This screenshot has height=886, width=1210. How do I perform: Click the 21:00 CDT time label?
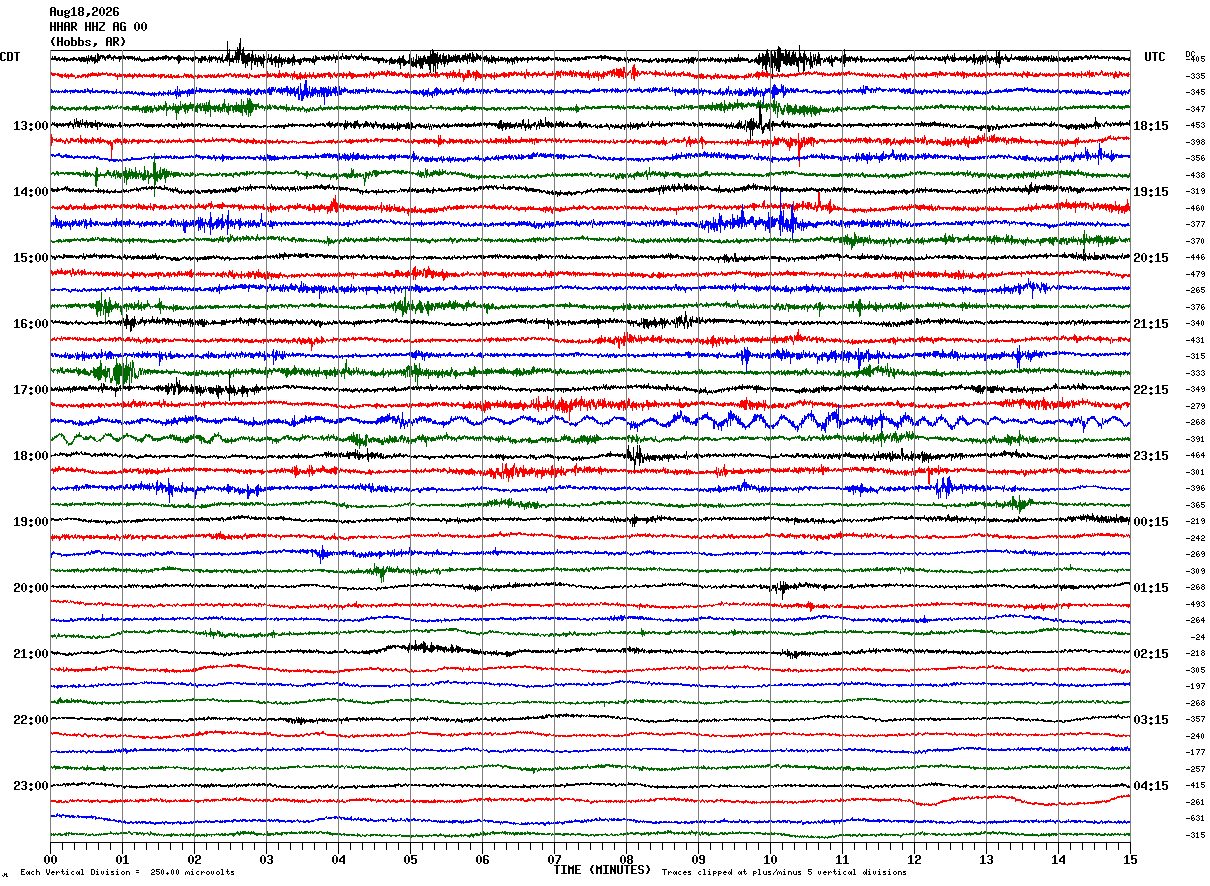pyautogui.click(x=31, y=654)
